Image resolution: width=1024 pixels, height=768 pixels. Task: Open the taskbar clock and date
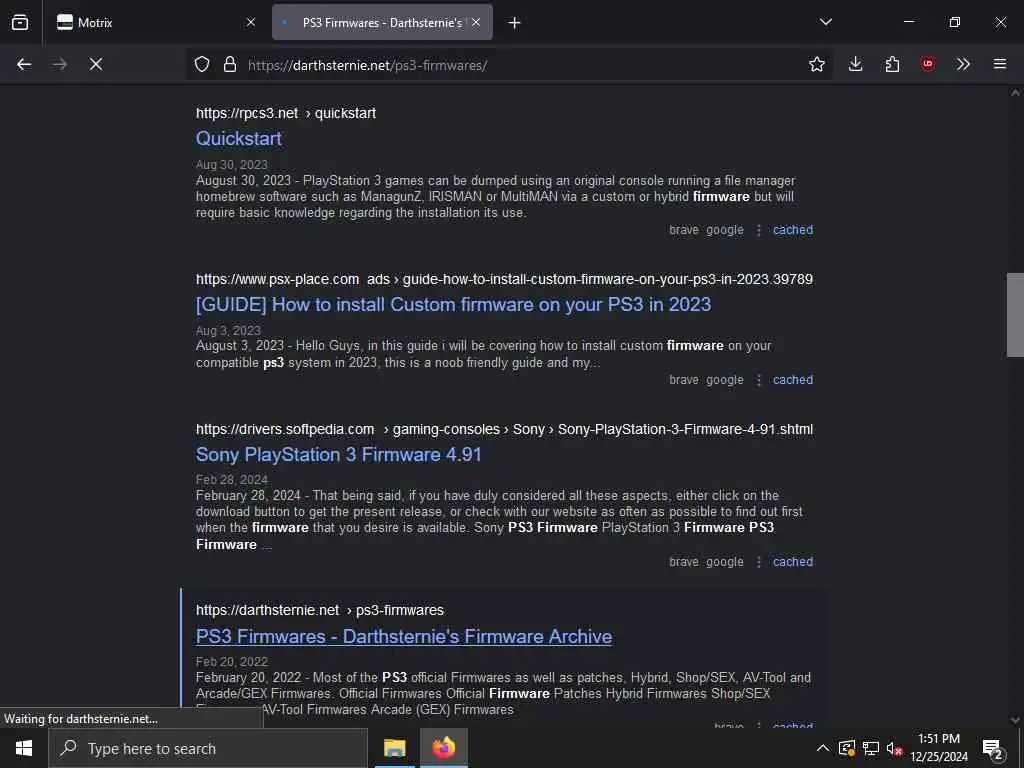click(x=939, y=748)
